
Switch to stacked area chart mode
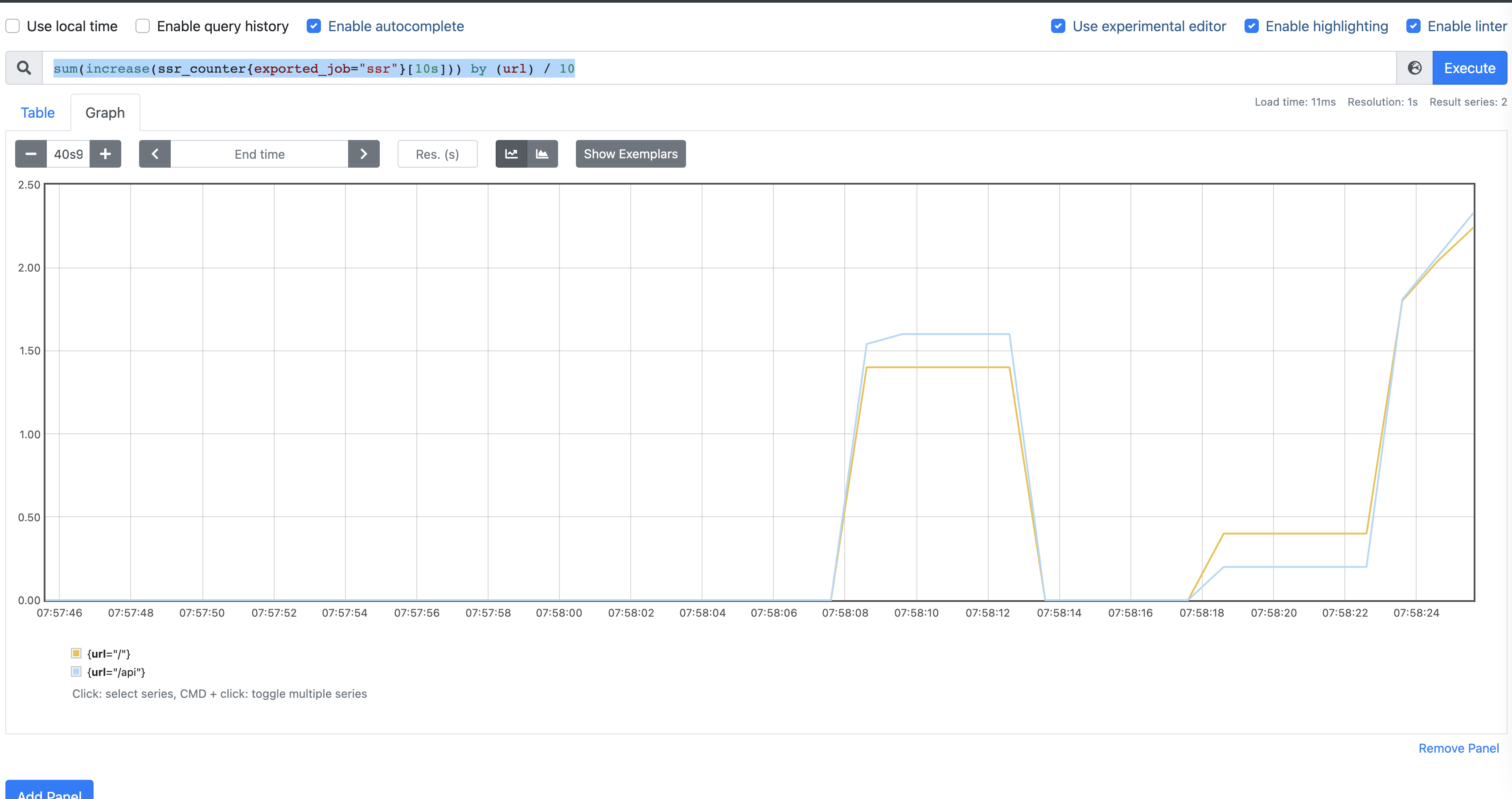(x=542, y=154)
